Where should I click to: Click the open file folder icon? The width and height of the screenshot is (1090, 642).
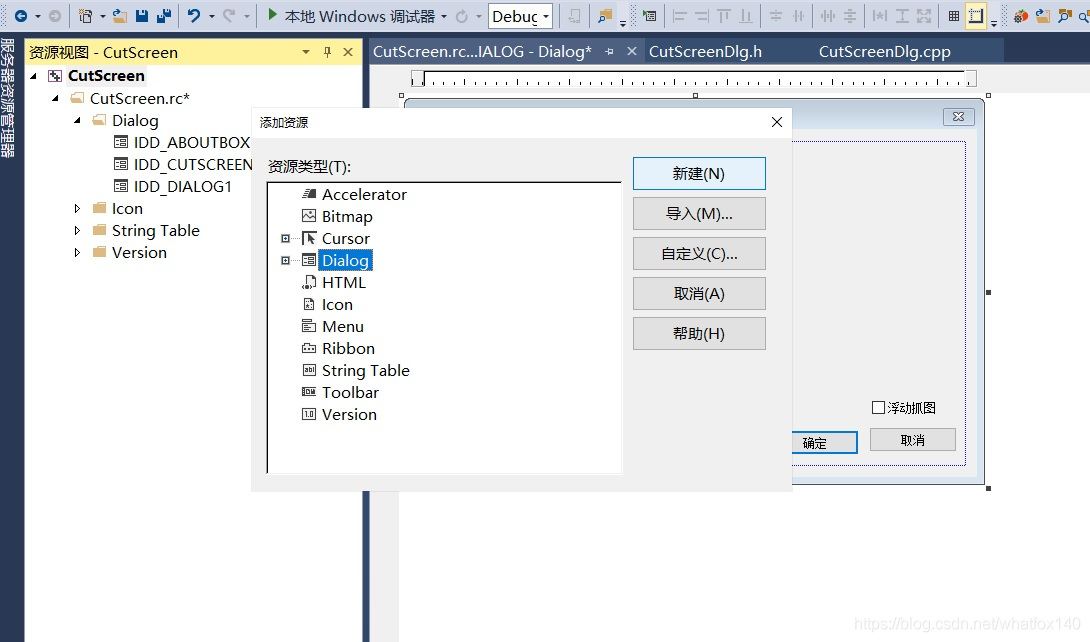120,16
